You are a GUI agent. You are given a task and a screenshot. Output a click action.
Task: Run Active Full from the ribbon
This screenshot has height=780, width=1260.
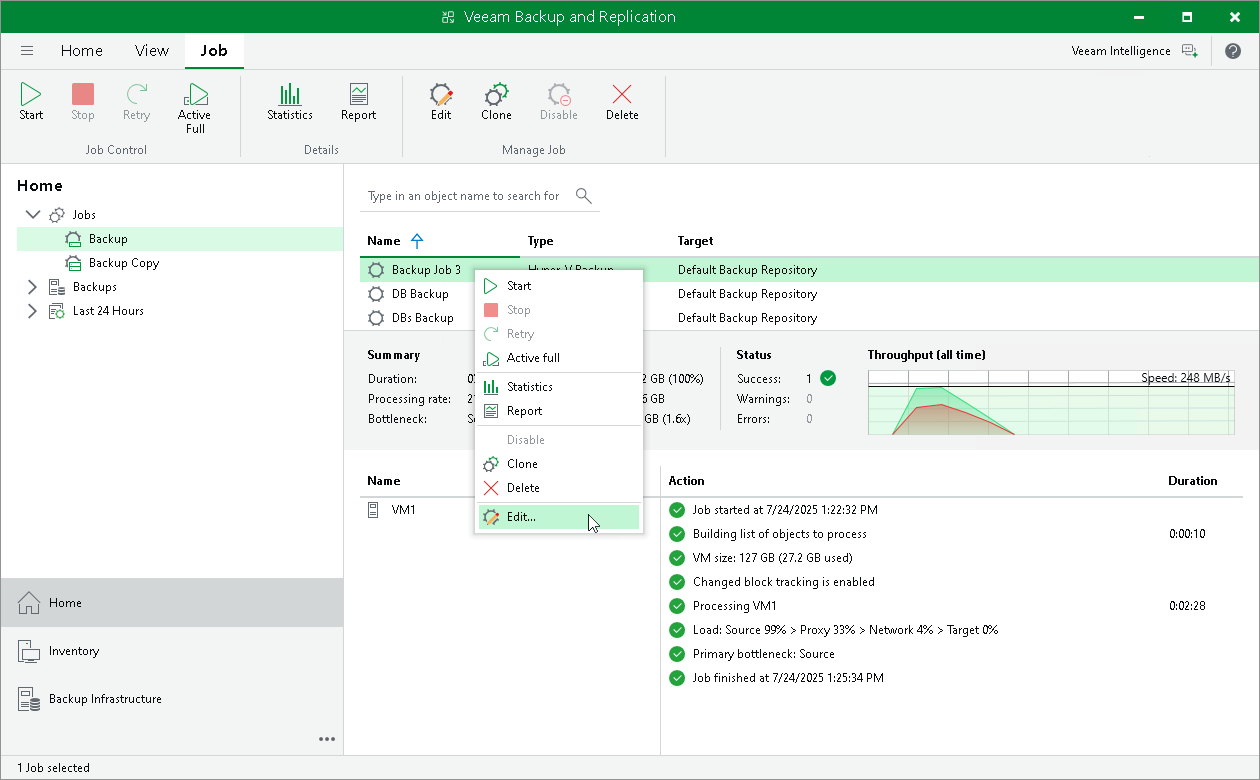pyautogui.click(x=194, y=108)
